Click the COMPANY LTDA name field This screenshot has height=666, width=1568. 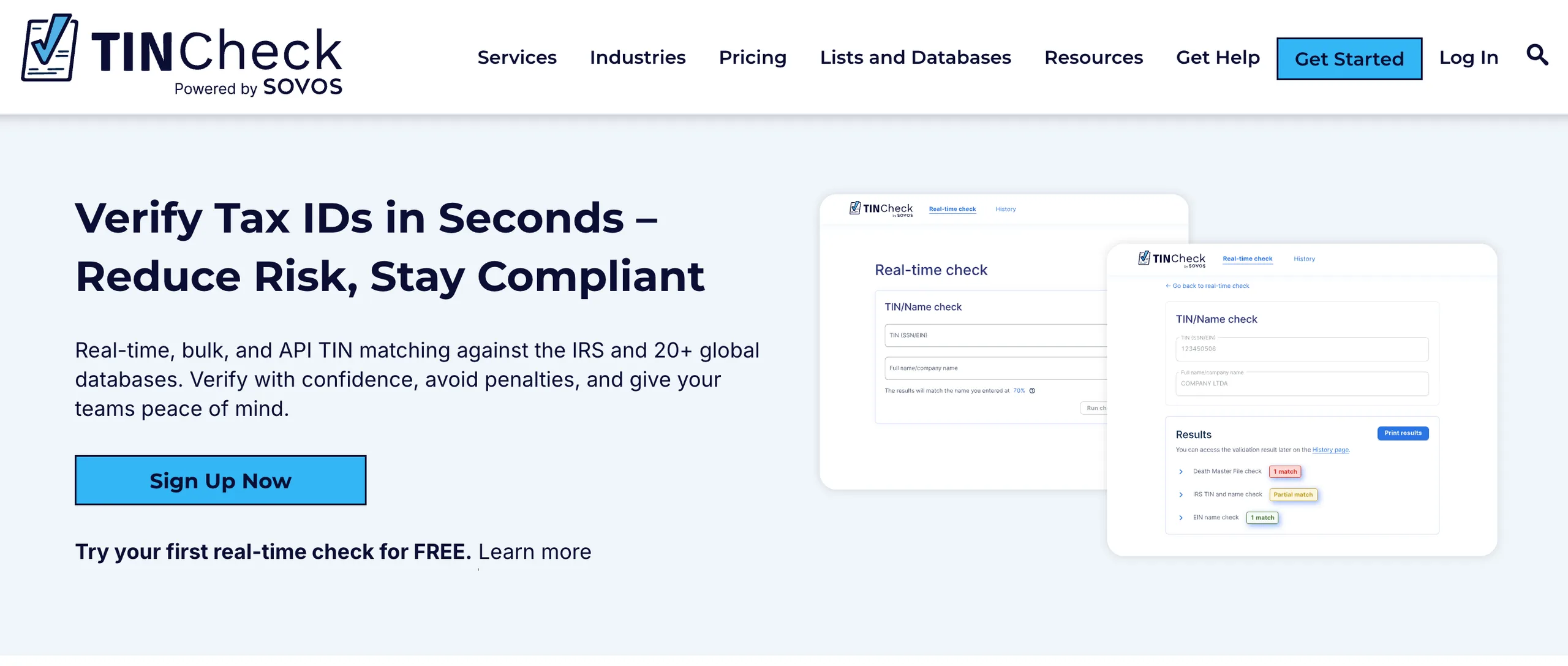point(1302,384)
